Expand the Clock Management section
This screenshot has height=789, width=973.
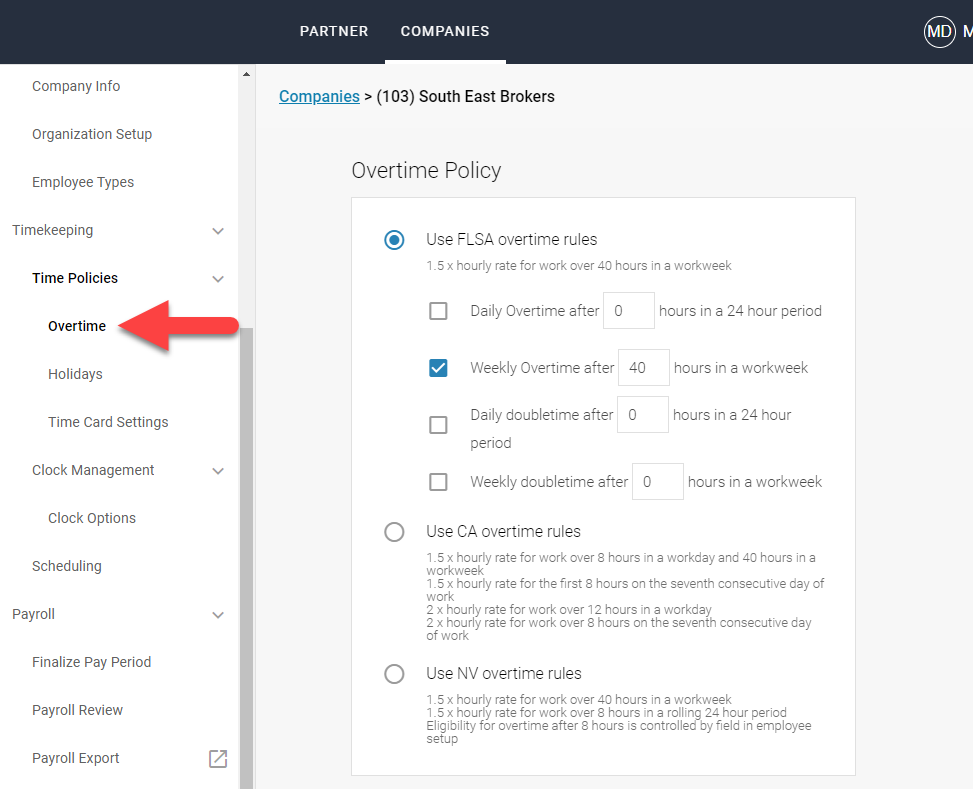click(x=218, y=470)
